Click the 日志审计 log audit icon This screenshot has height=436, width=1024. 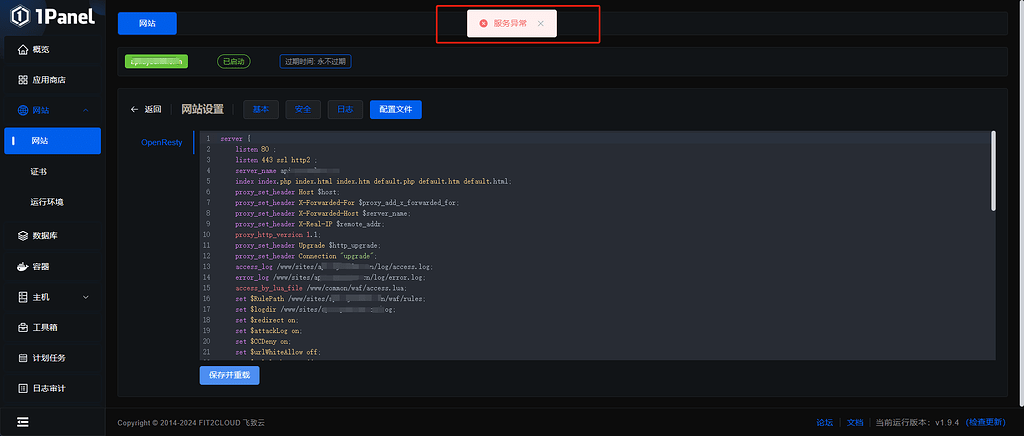pos(23,388)
